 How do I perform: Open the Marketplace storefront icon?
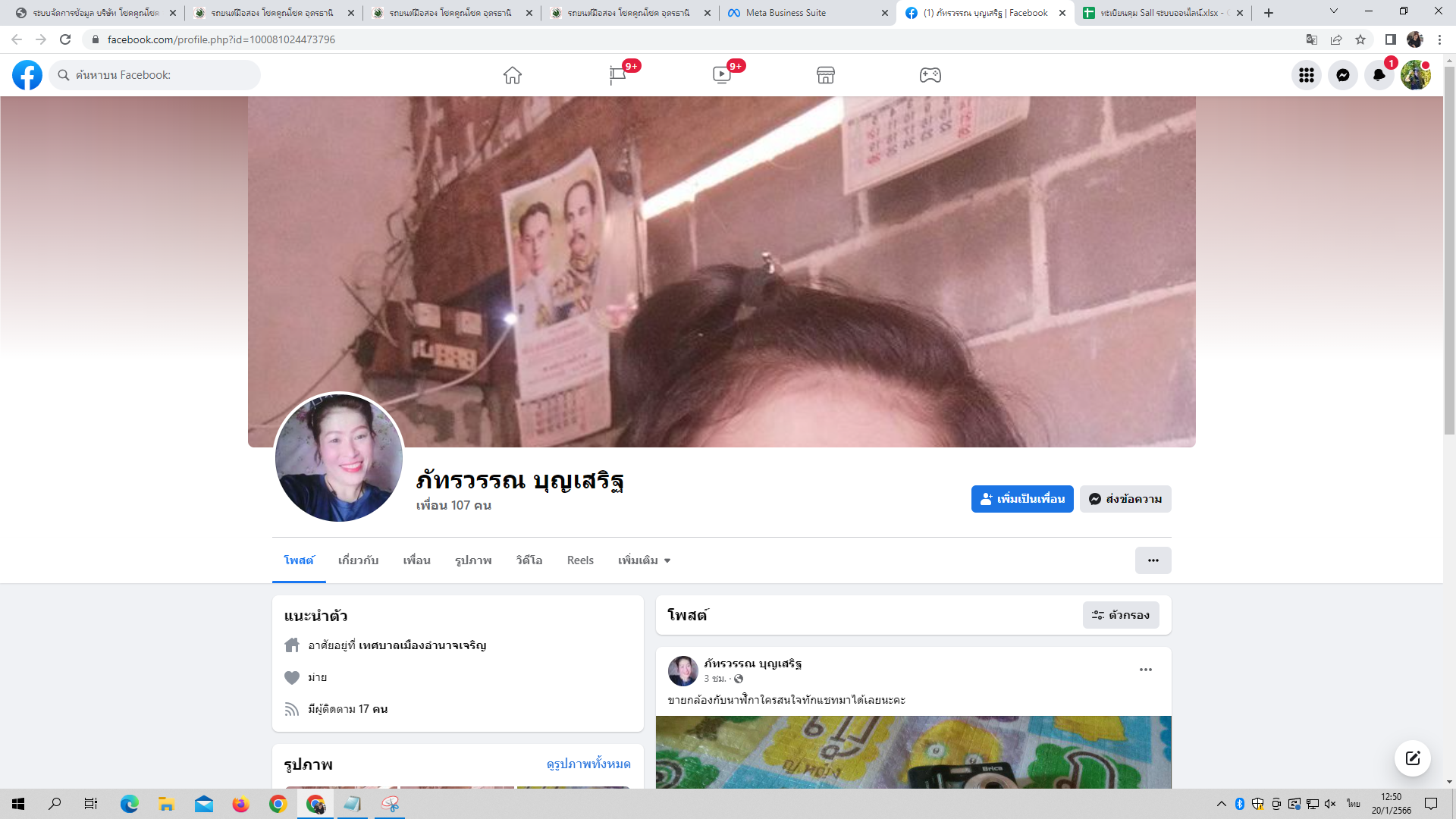click(826, 75)
